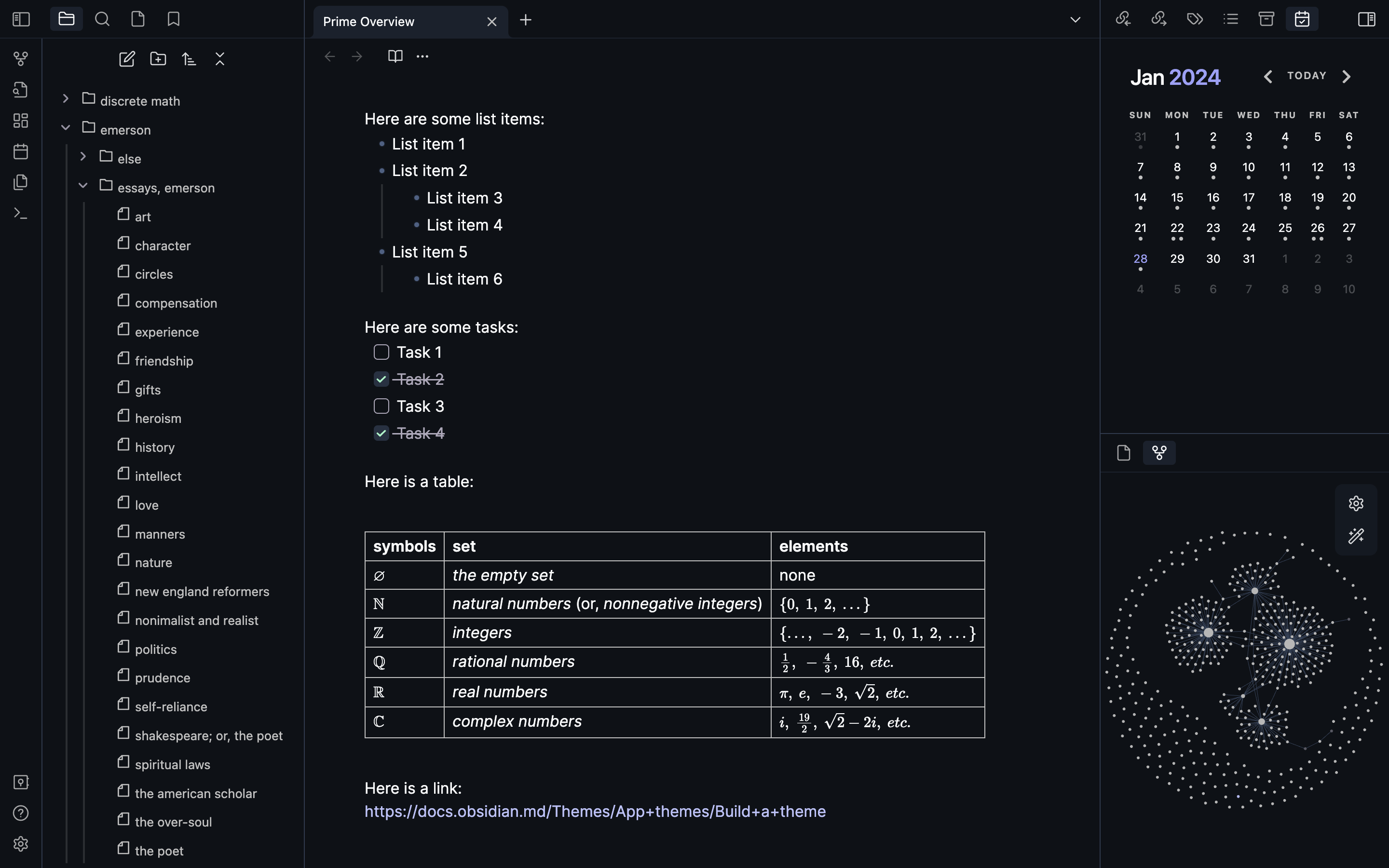Collapse all folders in explorer
The height and width of the screenshot is (868, 1389).
[220, 58]
